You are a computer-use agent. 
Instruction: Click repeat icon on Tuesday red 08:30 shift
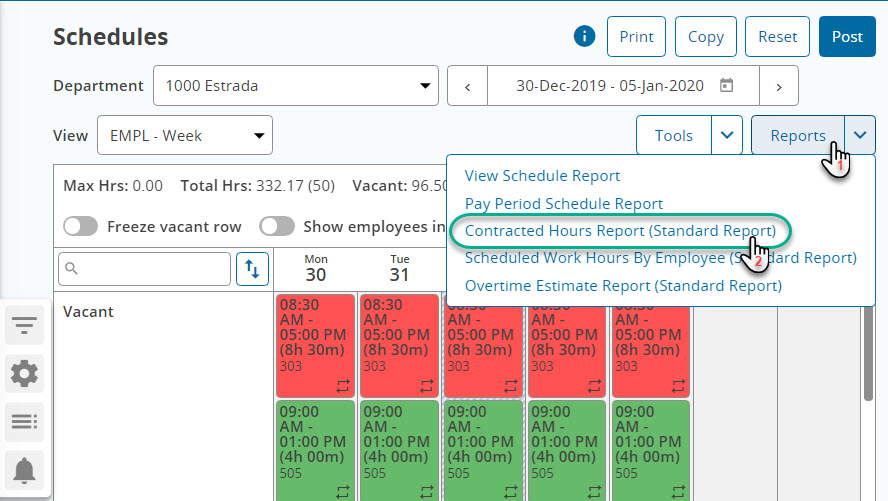(x=426, y=386)
